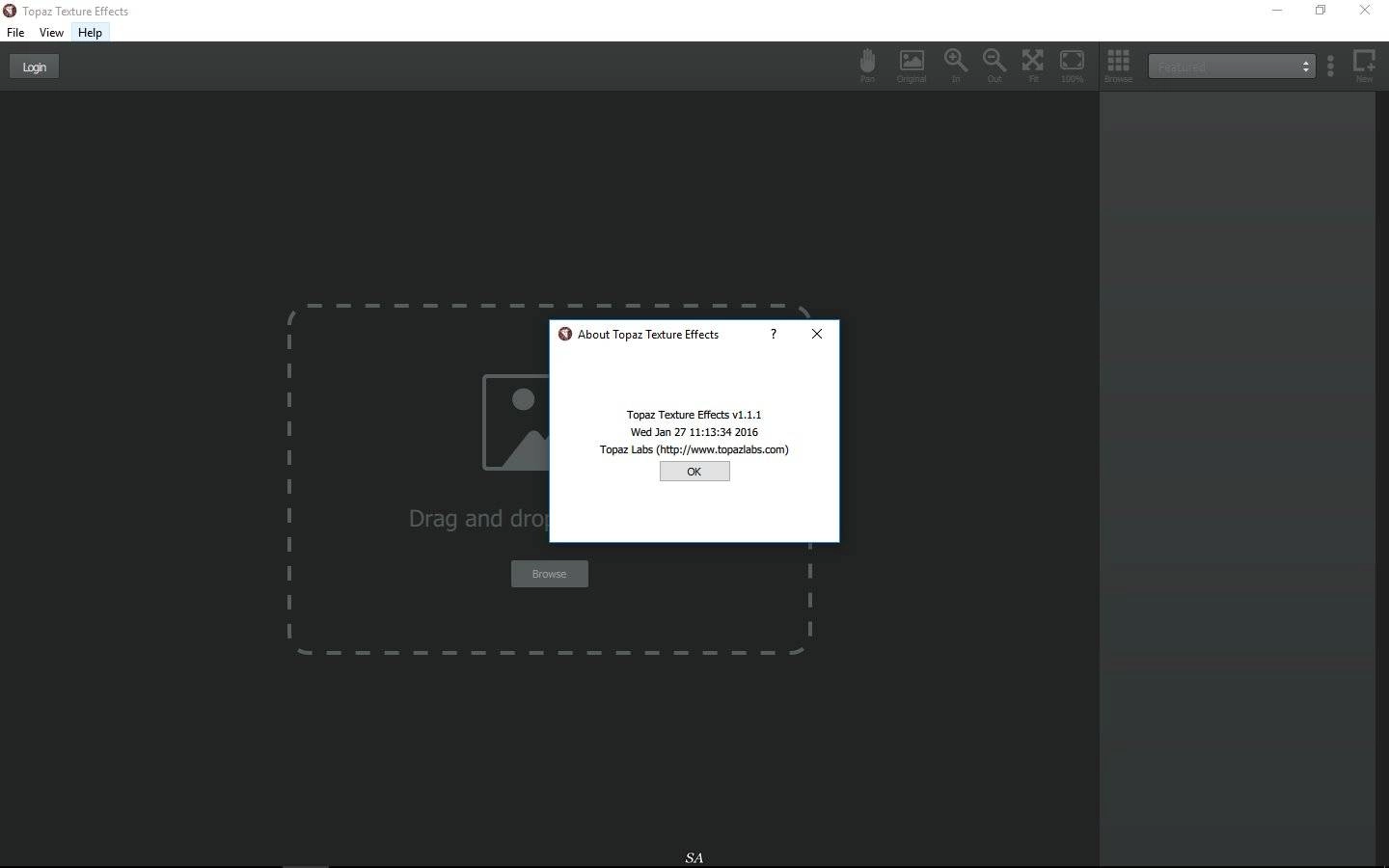The width and height of the screenshot is (1389, 868).
Task: Set zoom to 100% view
Action: [x=1072, y=66]
